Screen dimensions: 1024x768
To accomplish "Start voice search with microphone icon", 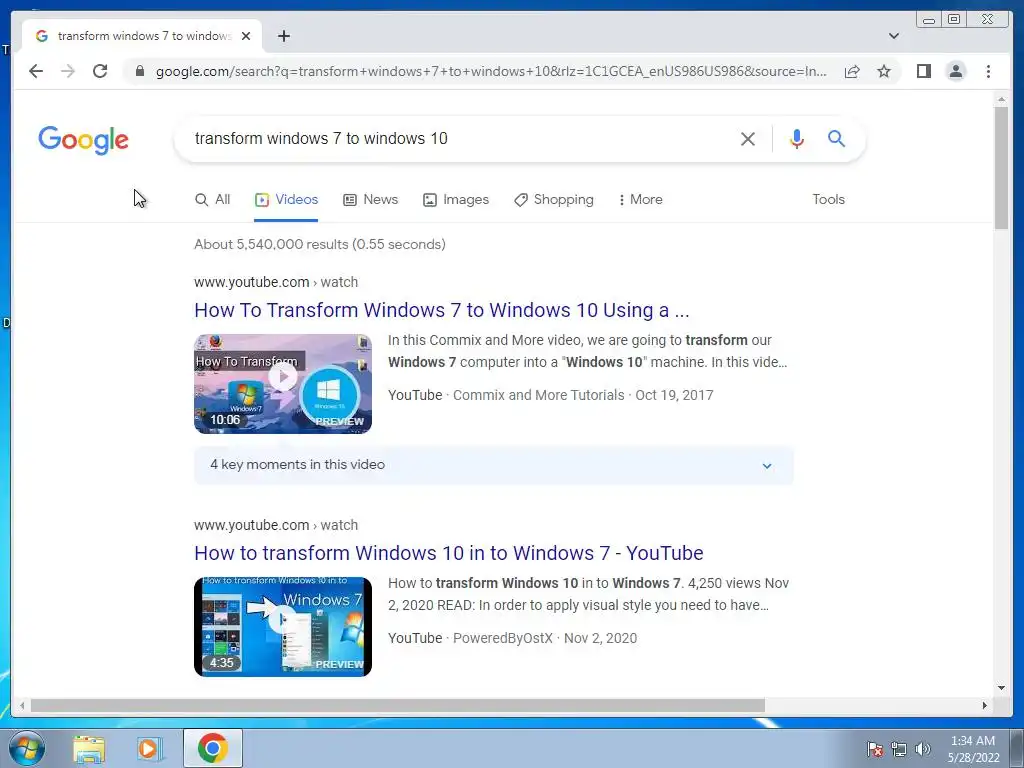I will click(797, 138).
